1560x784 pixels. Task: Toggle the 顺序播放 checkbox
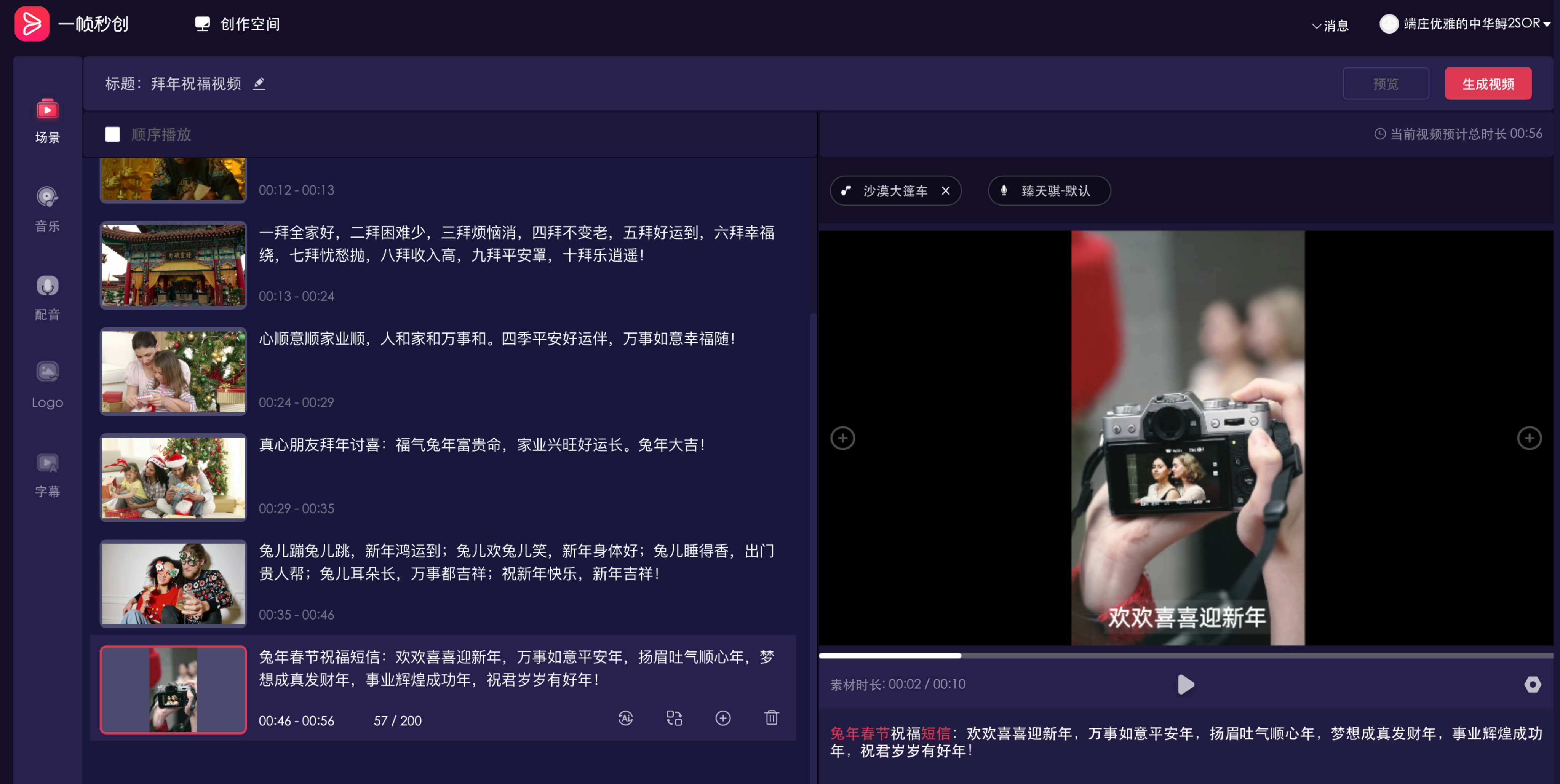click(x=113, y=134)
